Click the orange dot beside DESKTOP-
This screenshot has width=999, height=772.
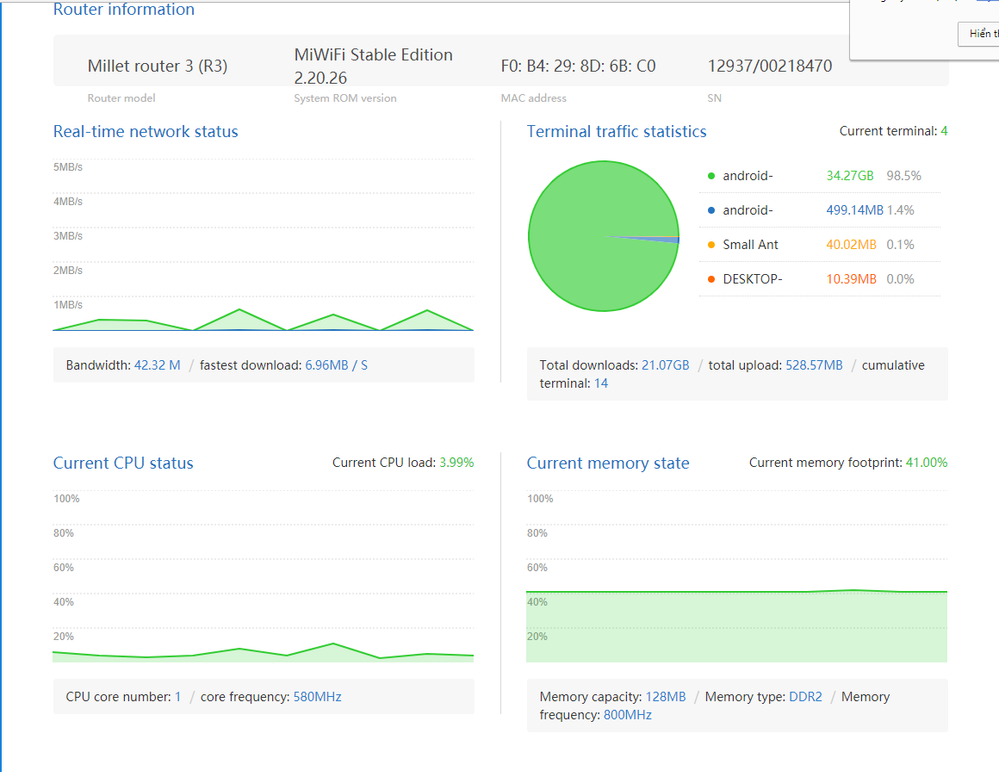[x=711, y=279]
